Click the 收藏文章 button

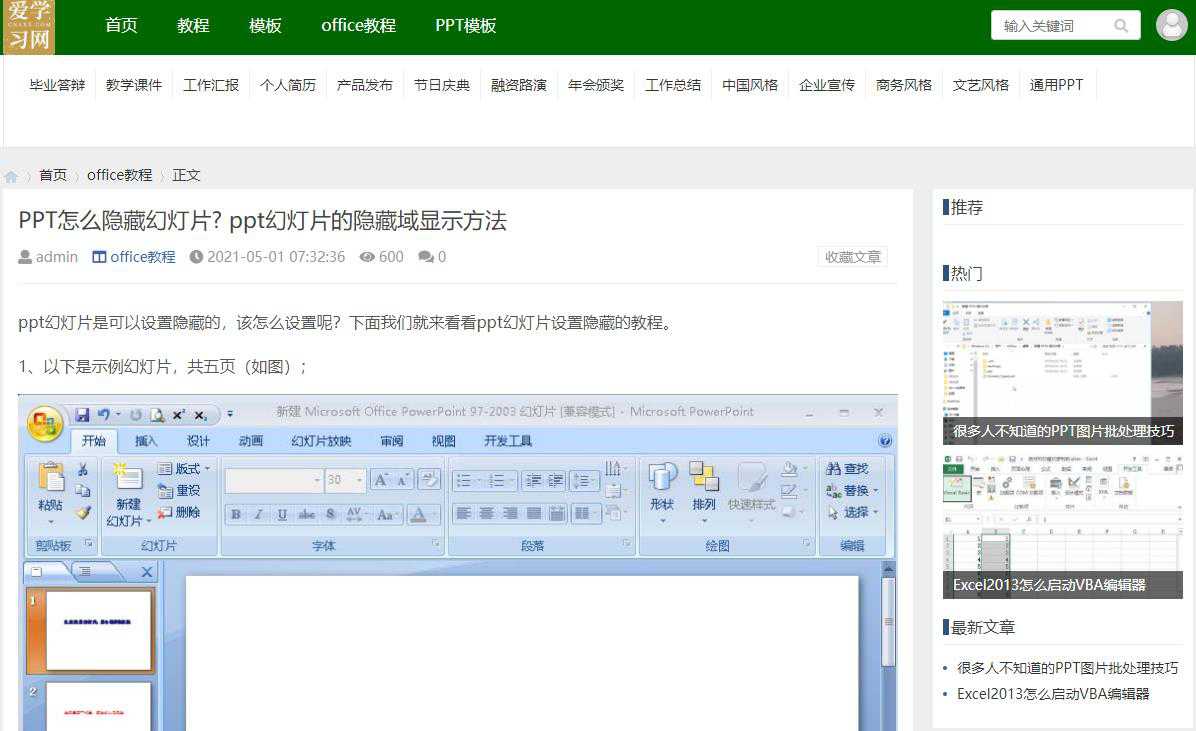pos(852,257)
